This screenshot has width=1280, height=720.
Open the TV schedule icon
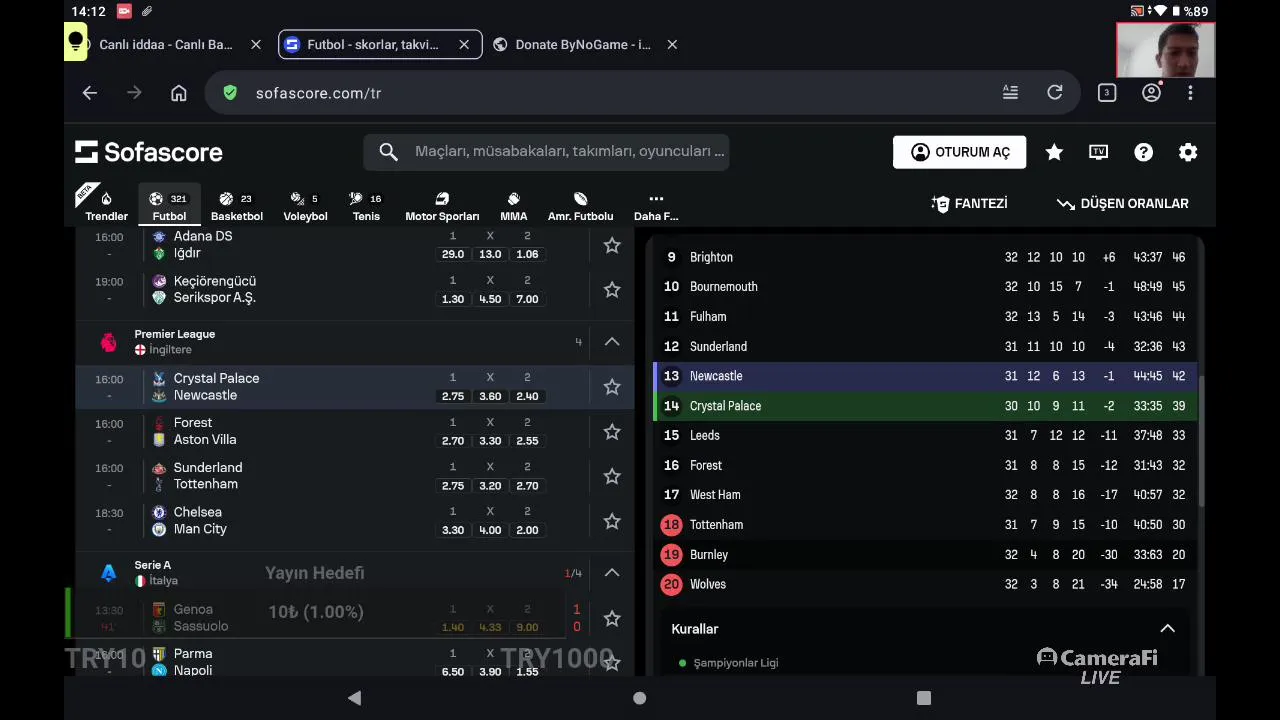[1098, 152]
